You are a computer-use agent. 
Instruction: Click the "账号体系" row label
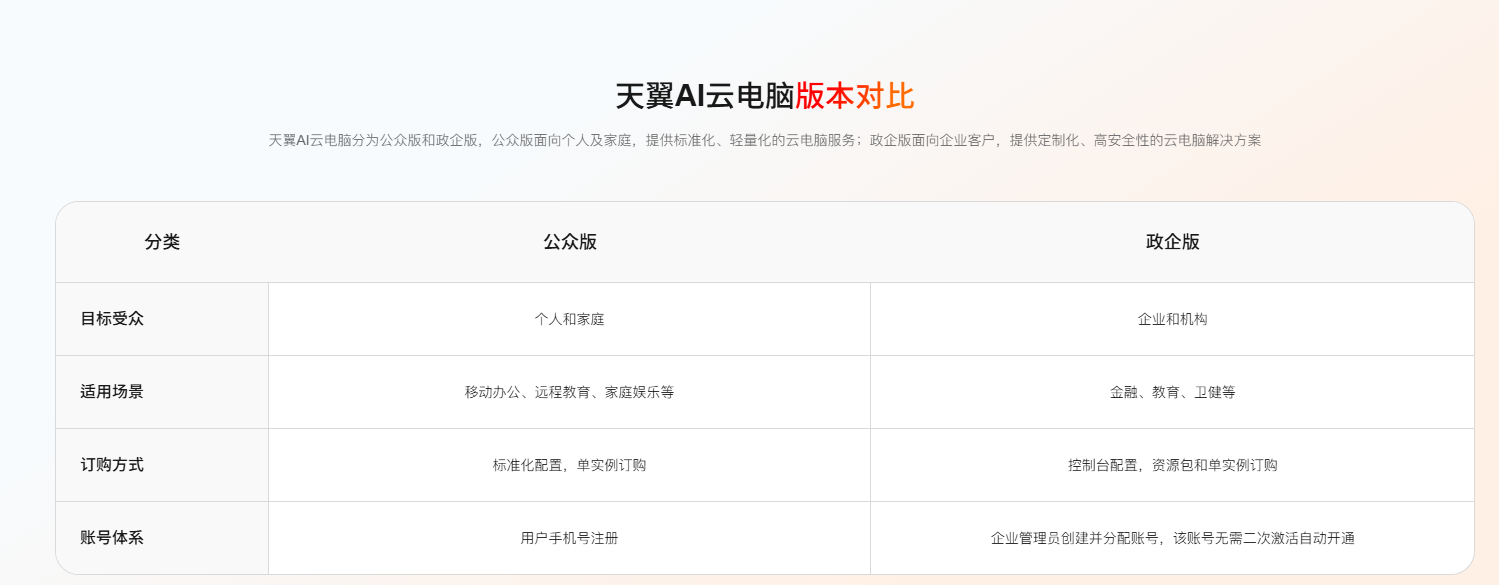pyautogui.click(x=112, y=538)
